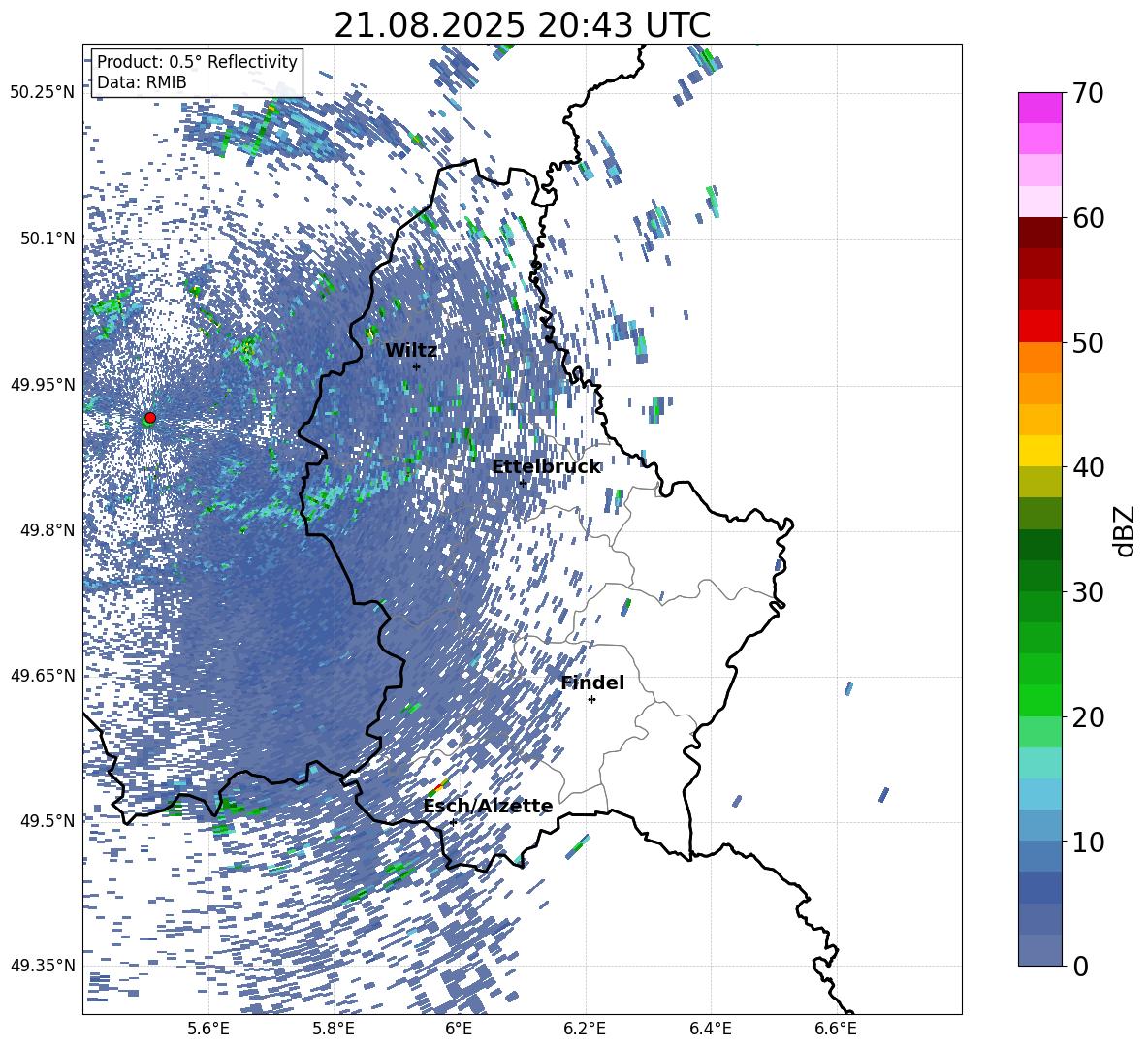Click the 49.65°N latitude label
This screenshot has width=1148, height=1048.
44,675
